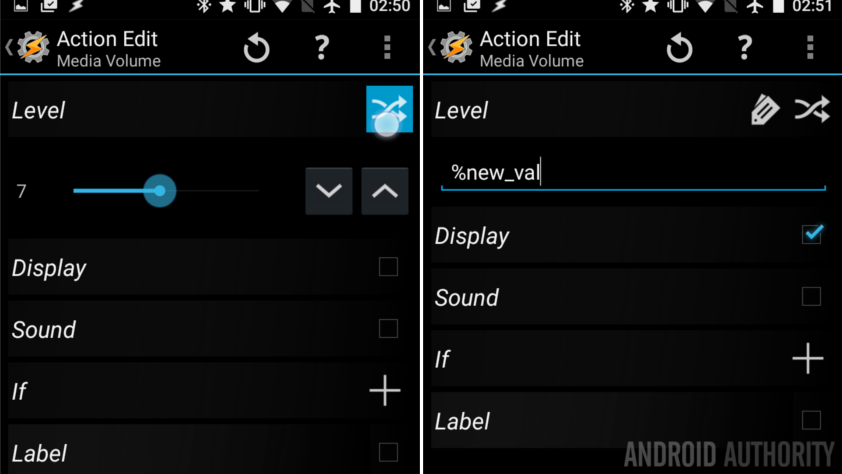Viewport: 842px width, 474px height.
Task: Open the overflow three-dot menu on right screen
Action: 810,48
